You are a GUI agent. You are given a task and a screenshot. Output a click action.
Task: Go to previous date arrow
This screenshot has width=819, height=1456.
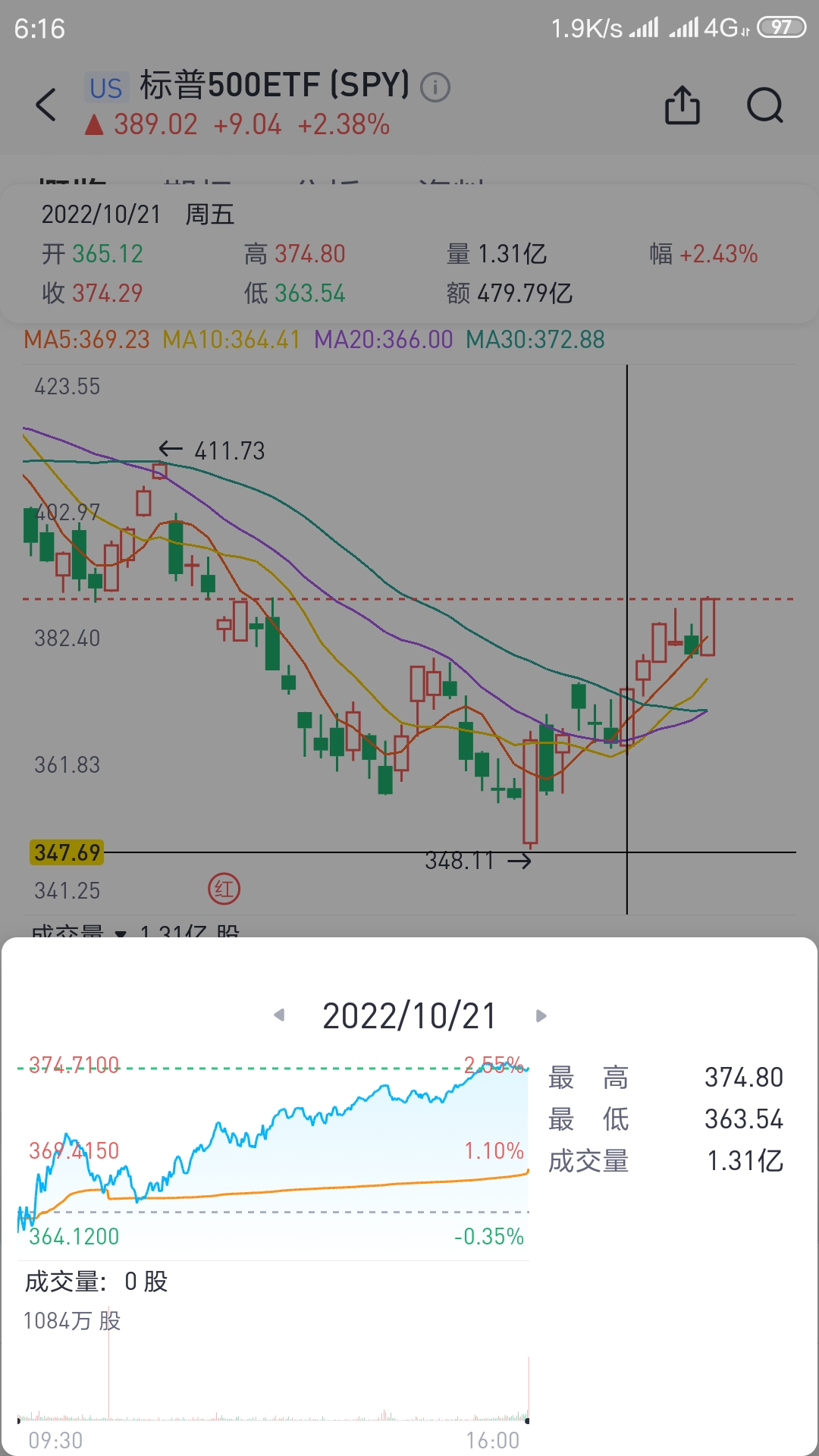click(x=279, y=1015)
